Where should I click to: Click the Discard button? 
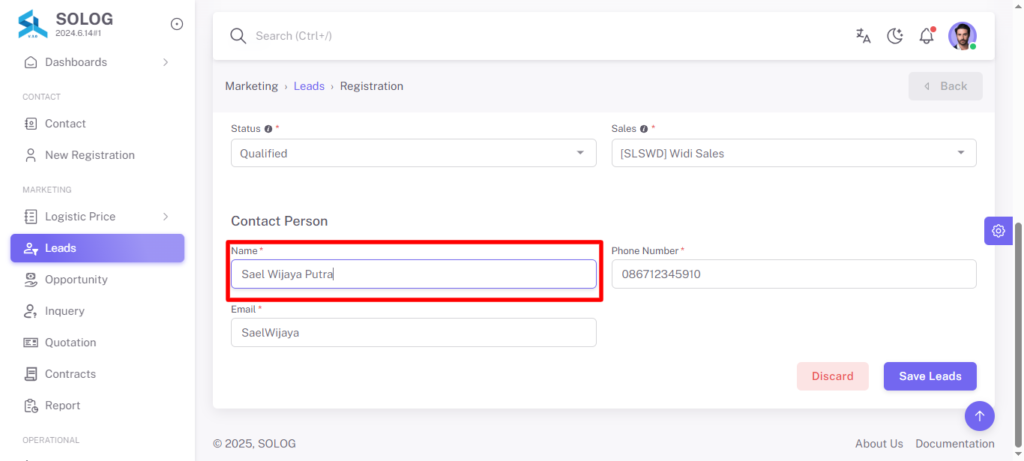833,376
